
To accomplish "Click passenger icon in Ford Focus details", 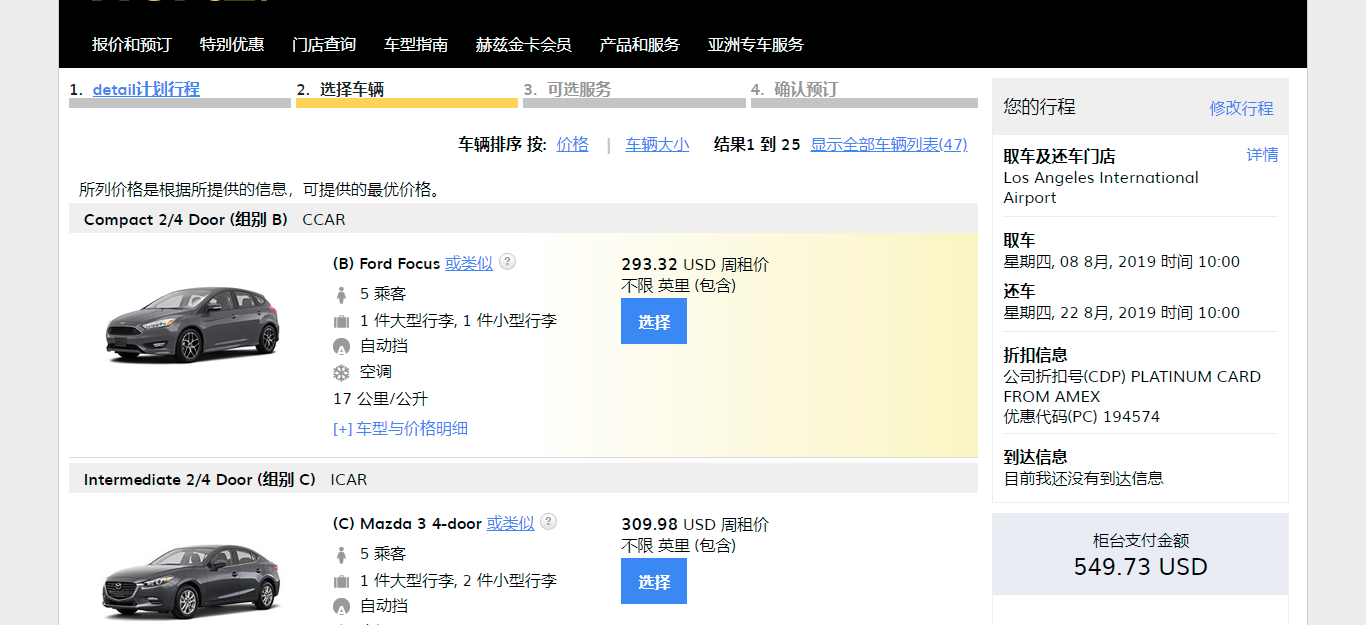I will click(341, 294).
